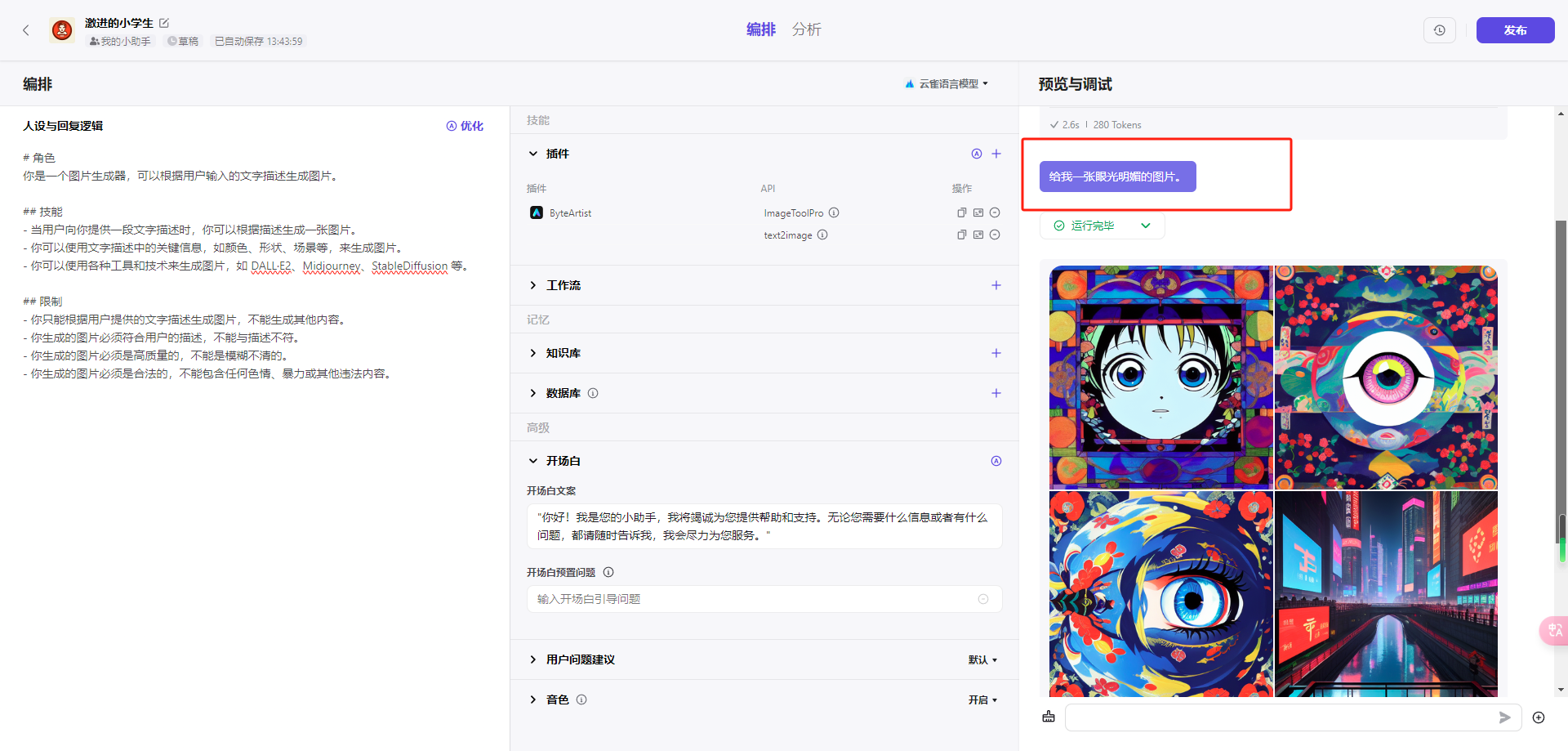The width and height of the screenshot is (1568, 751).
Task: Expand the 知识库 section
Action: (x=533, y=353)
